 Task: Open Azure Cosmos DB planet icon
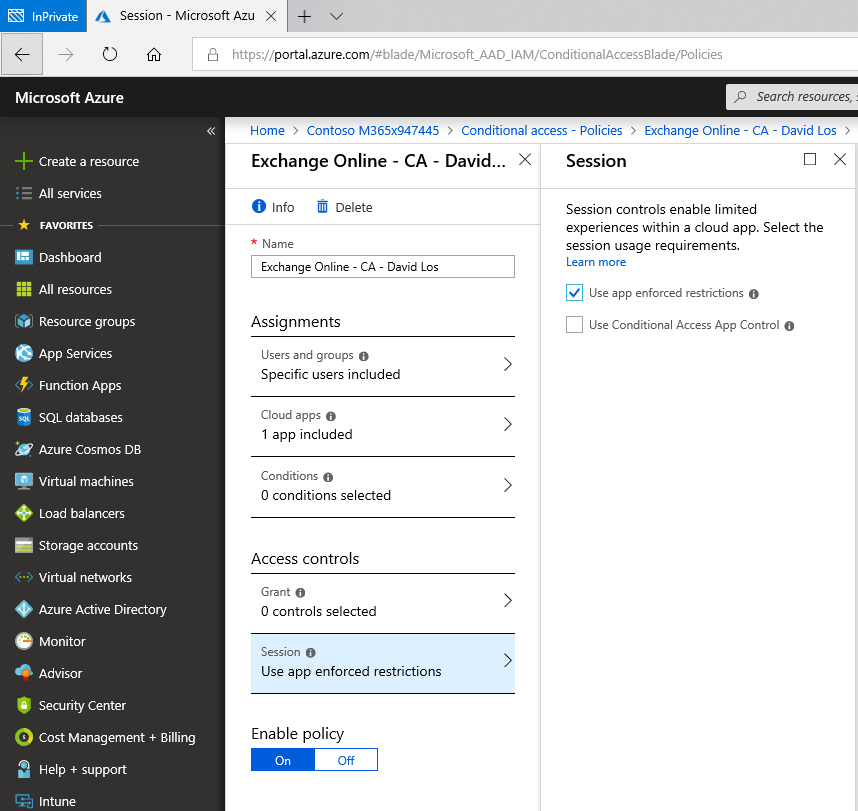coord(24,449)
